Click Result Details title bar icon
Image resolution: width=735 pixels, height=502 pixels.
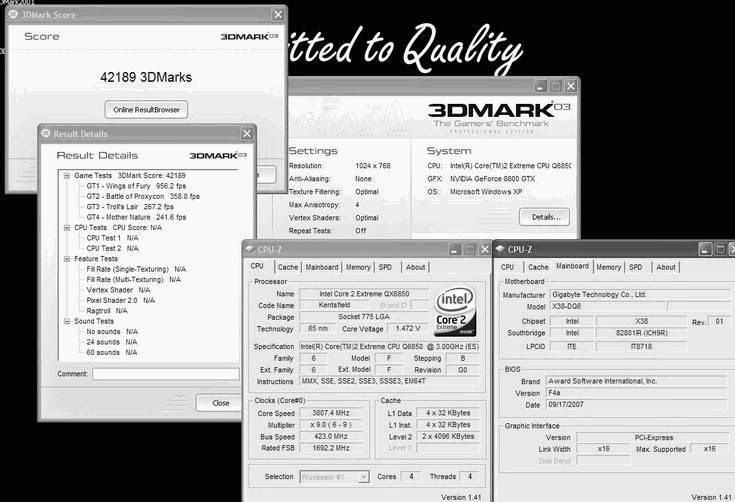[x=45, y=134]
